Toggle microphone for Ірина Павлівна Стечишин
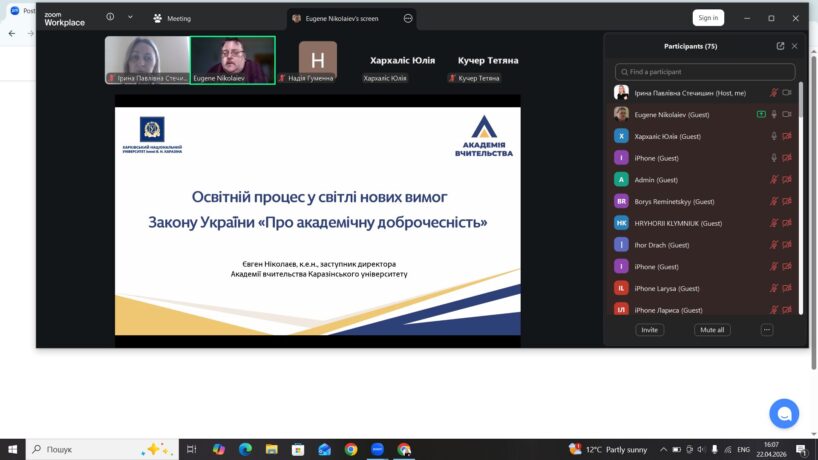818x460 pixels. point(773,93)
